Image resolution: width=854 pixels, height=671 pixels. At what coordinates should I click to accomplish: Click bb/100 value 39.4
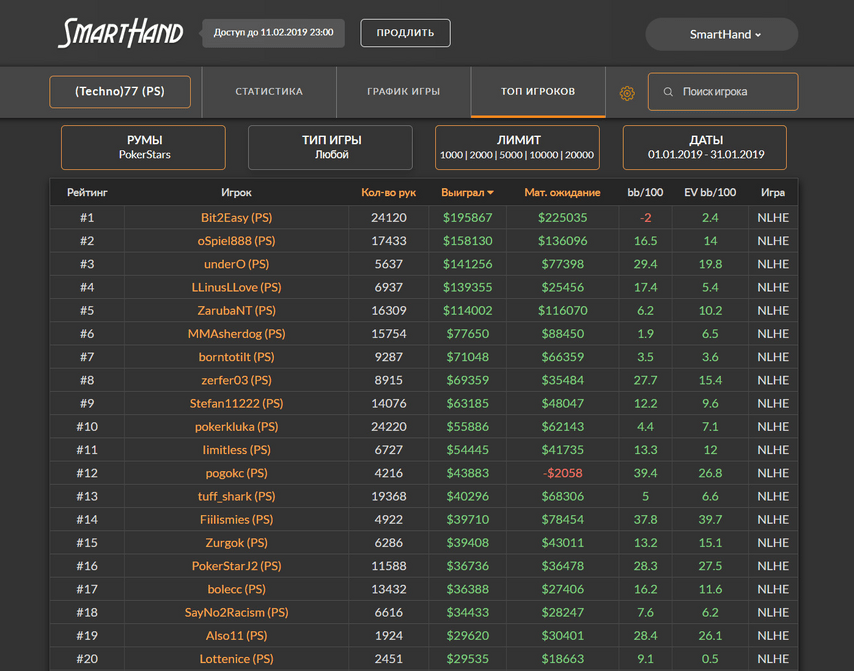tap(645, 473)
